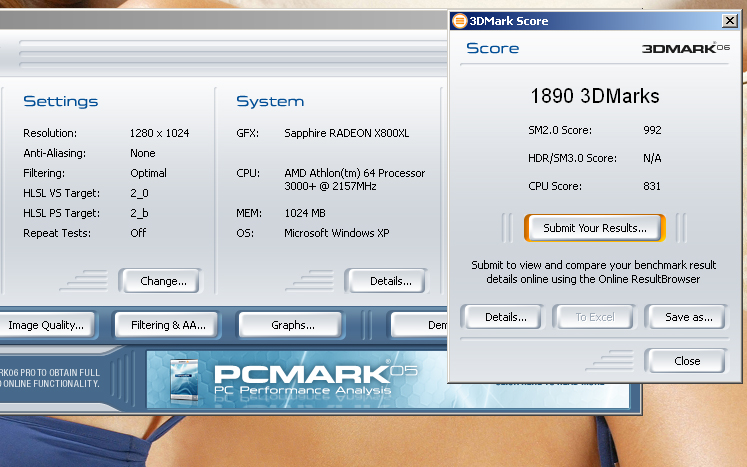The width and height of the screenshot is (747, 467).
Task: Open Filtering & AA options
Action: click(167, 325)
